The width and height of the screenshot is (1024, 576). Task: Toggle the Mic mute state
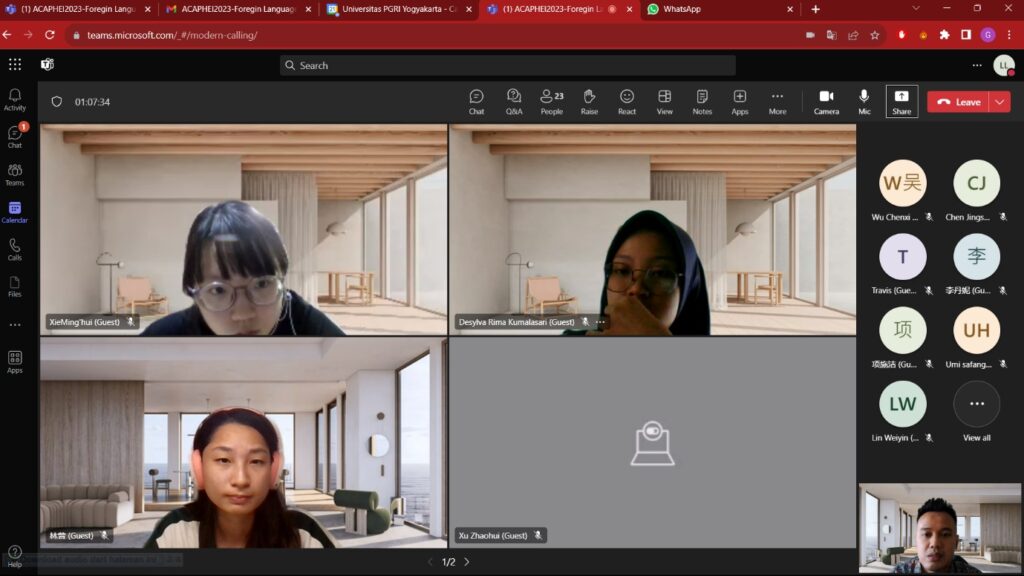pyautogui.click(x=864, y=101)
